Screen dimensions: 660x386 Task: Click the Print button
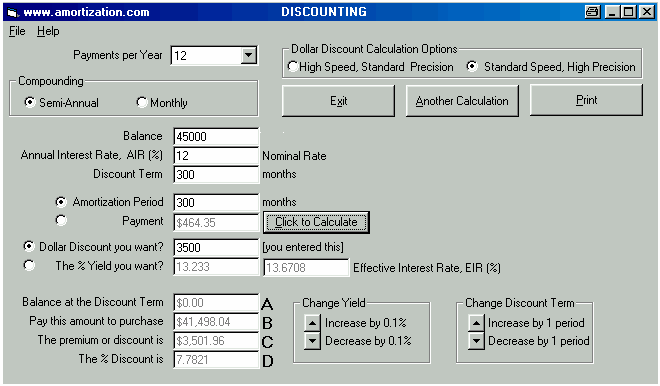(x=586, y=100)
